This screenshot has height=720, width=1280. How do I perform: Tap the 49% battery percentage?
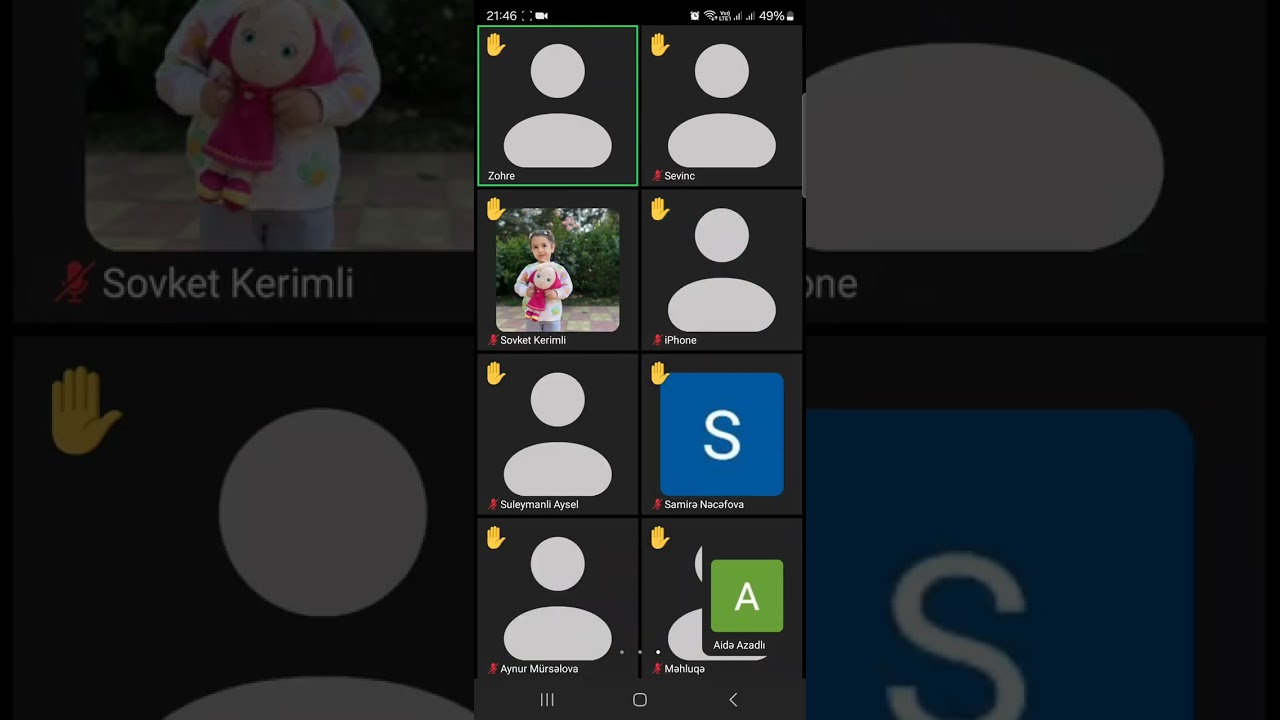[x=772, y=16]
